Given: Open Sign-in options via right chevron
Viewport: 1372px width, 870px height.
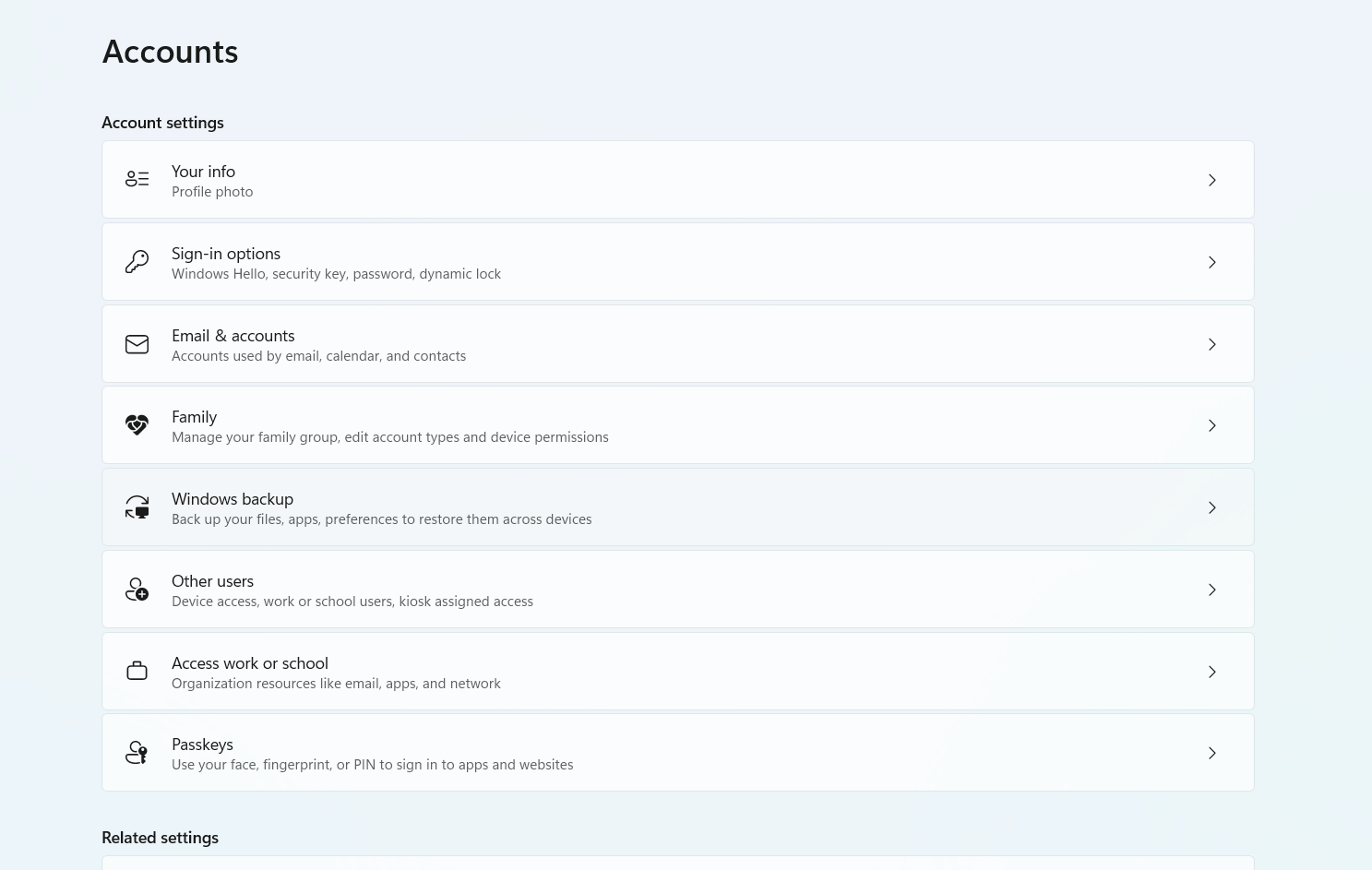Looking at the screenshot, I should pyautogui.click(x=1212, y=262).
